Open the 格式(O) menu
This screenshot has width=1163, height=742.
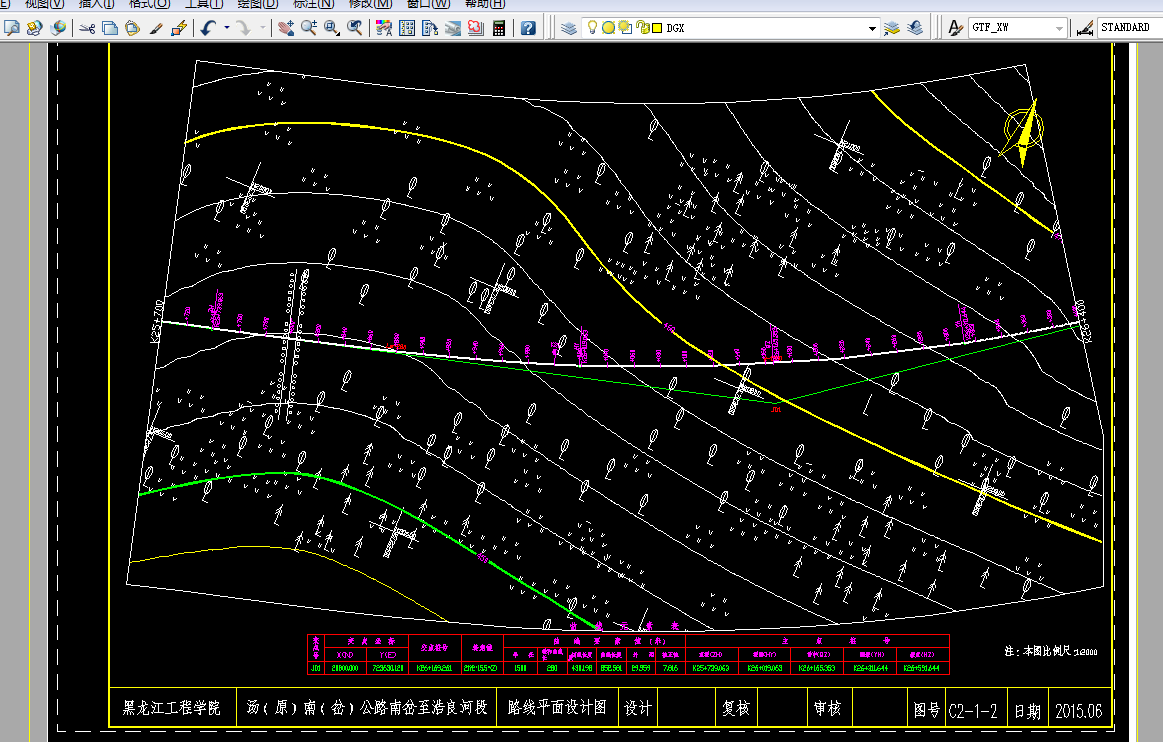149,4
